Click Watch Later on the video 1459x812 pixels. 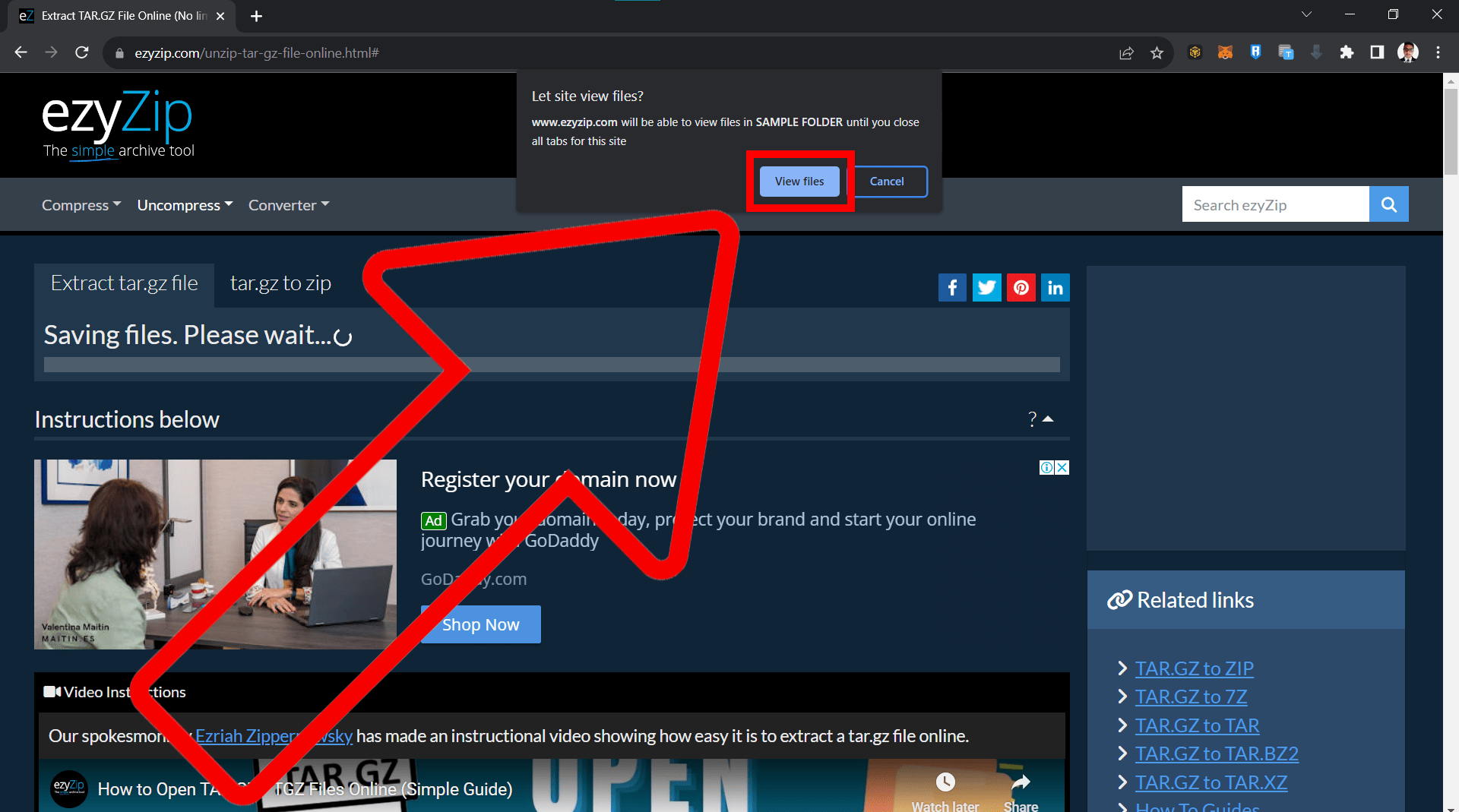tap(945, 782)
